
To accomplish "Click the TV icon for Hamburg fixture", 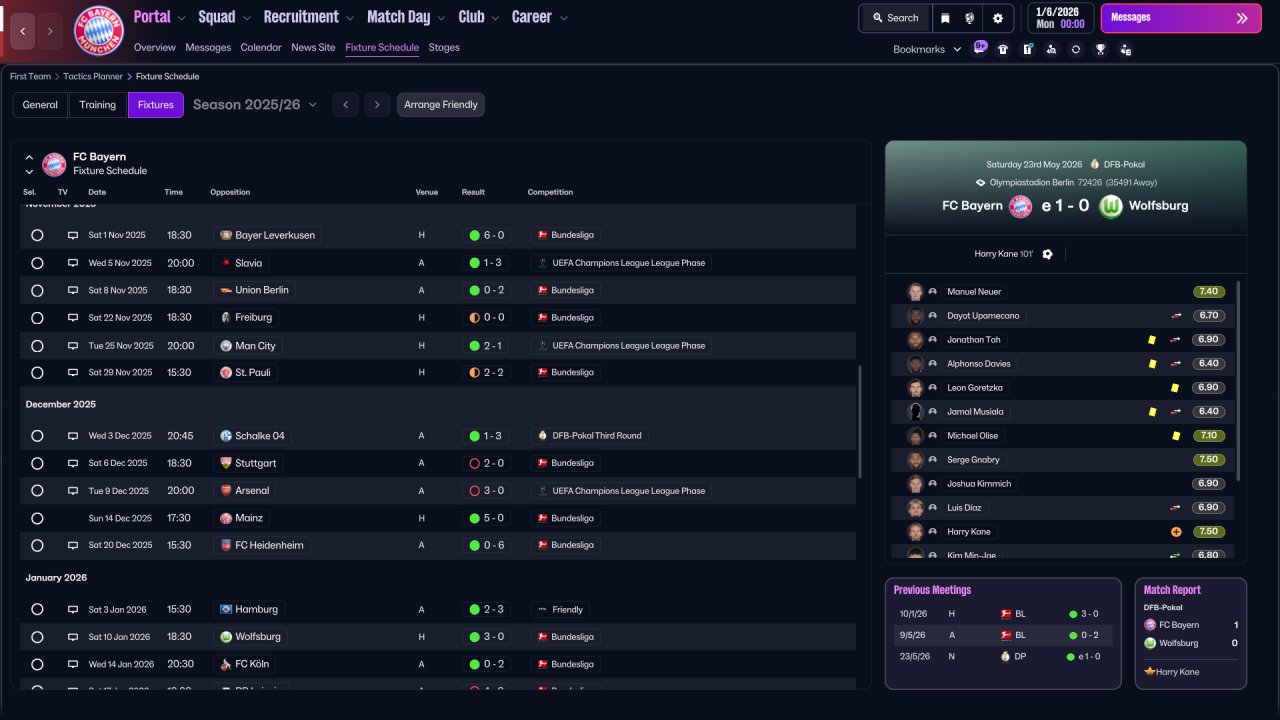I will (73, 609).
